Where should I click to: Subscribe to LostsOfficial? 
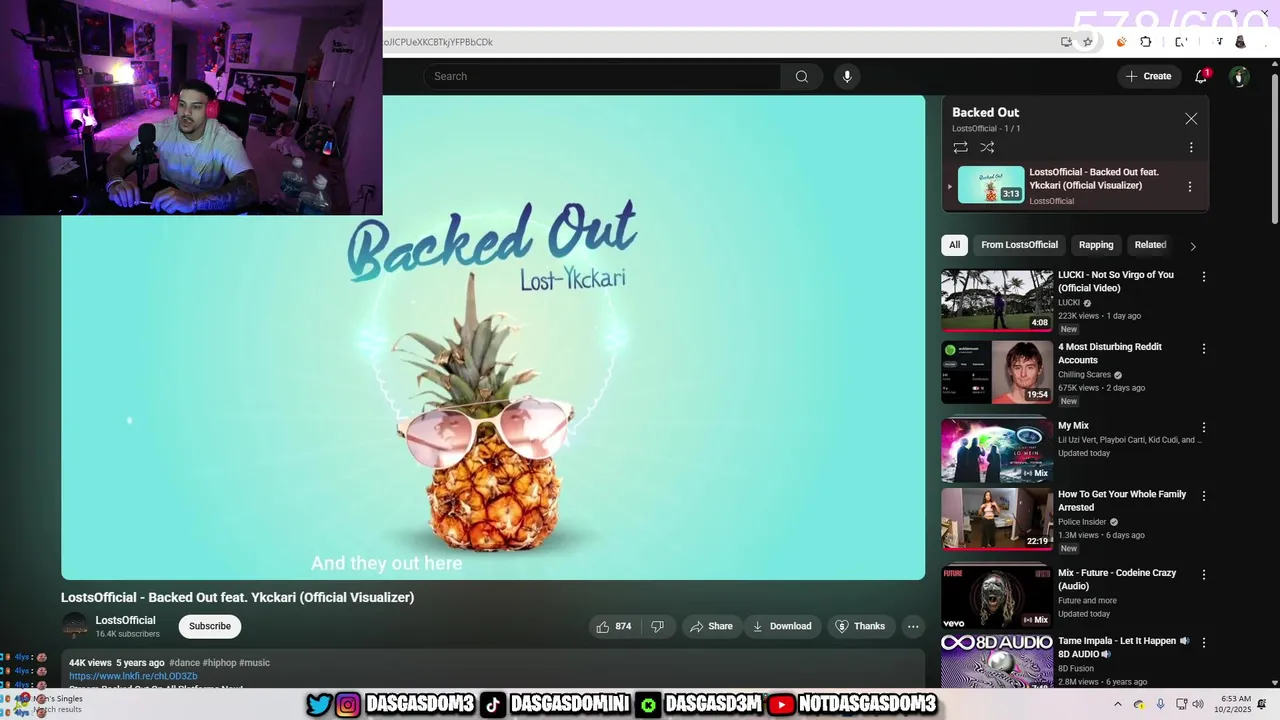[210, 626]
